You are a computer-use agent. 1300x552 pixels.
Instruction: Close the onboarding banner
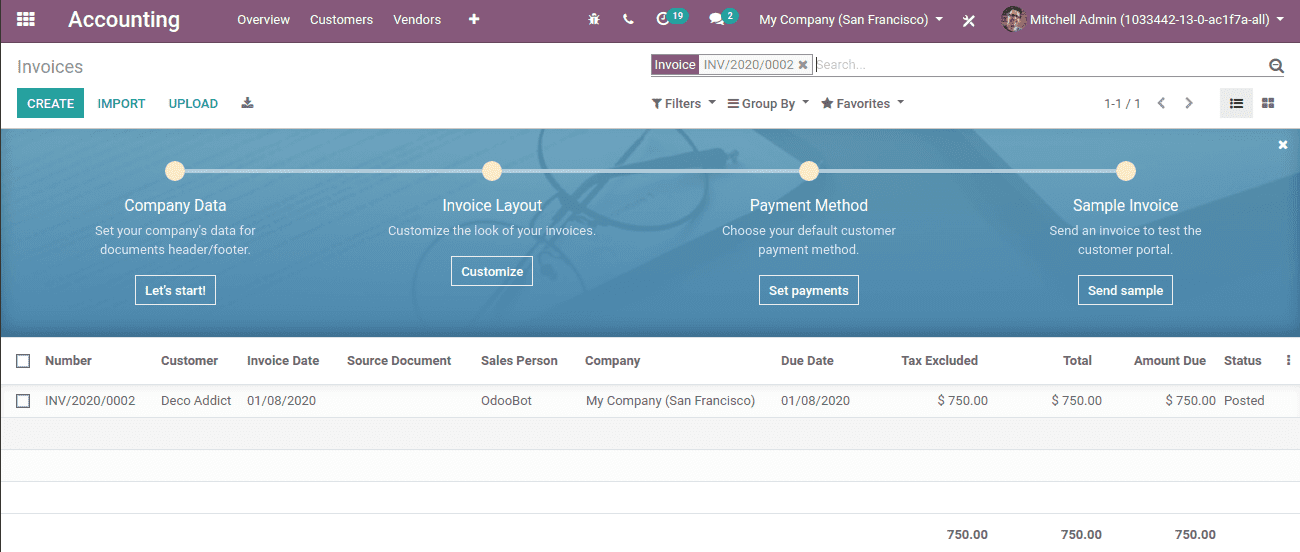click(x=1283, y=145)
